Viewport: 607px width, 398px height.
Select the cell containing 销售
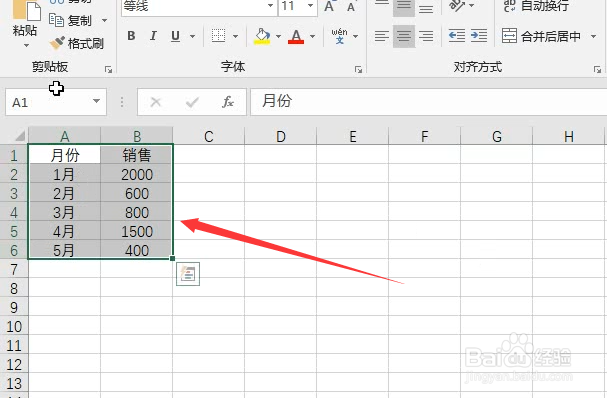click(x=137, y=155)
